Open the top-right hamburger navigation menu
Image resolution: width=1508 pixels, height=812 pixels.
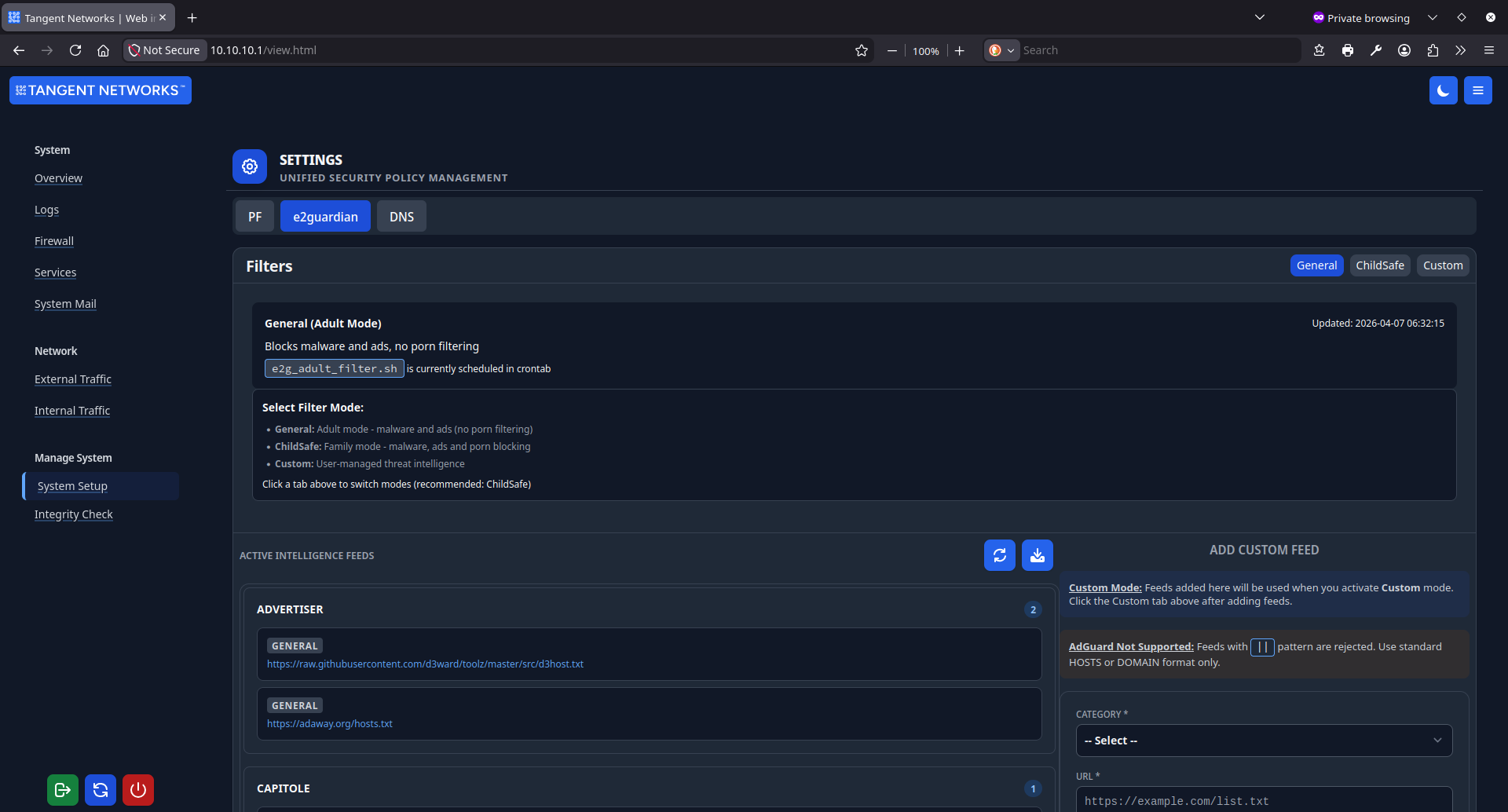[1477, 90]
